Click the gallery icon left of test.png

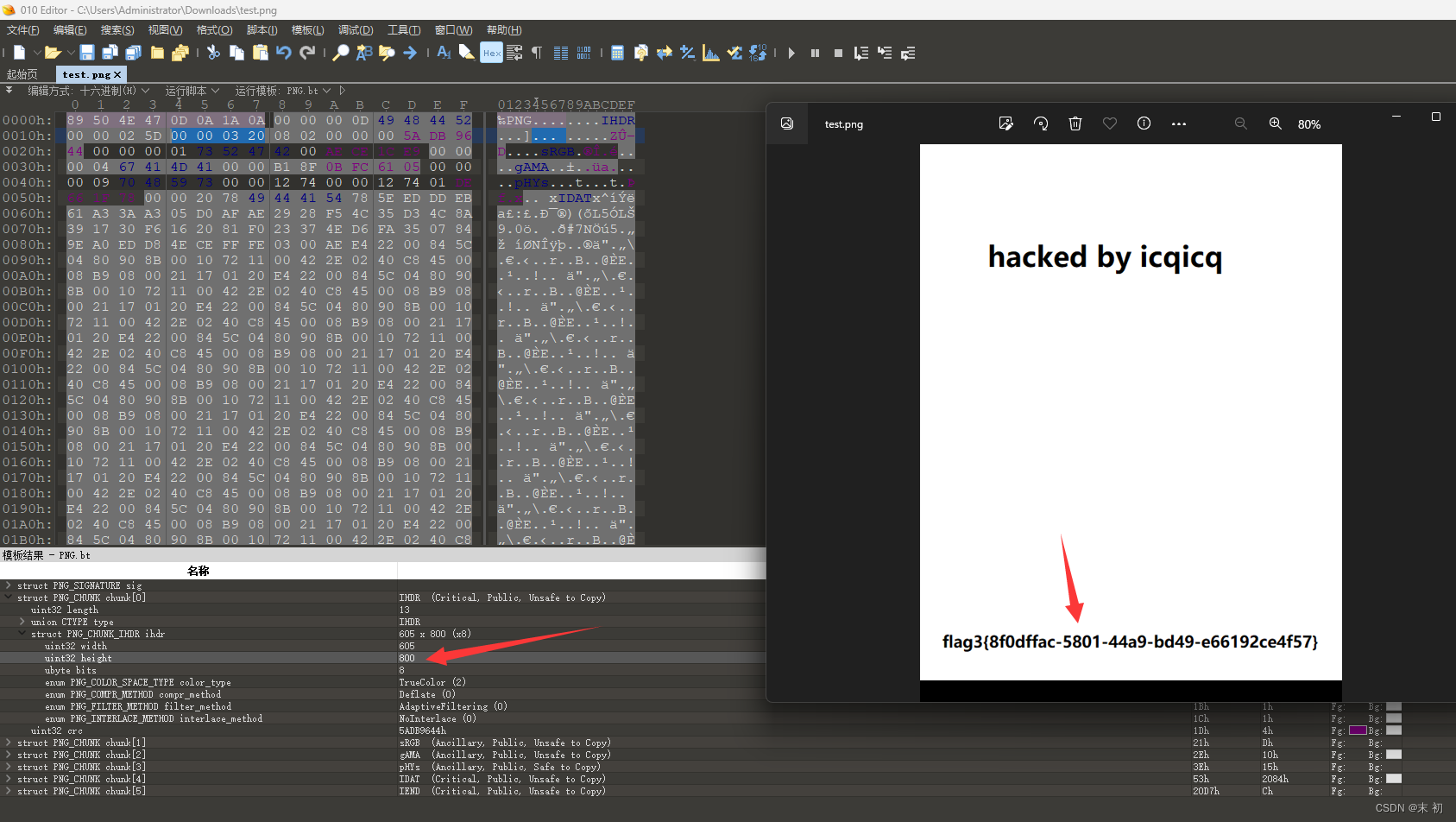pos(787,123)
